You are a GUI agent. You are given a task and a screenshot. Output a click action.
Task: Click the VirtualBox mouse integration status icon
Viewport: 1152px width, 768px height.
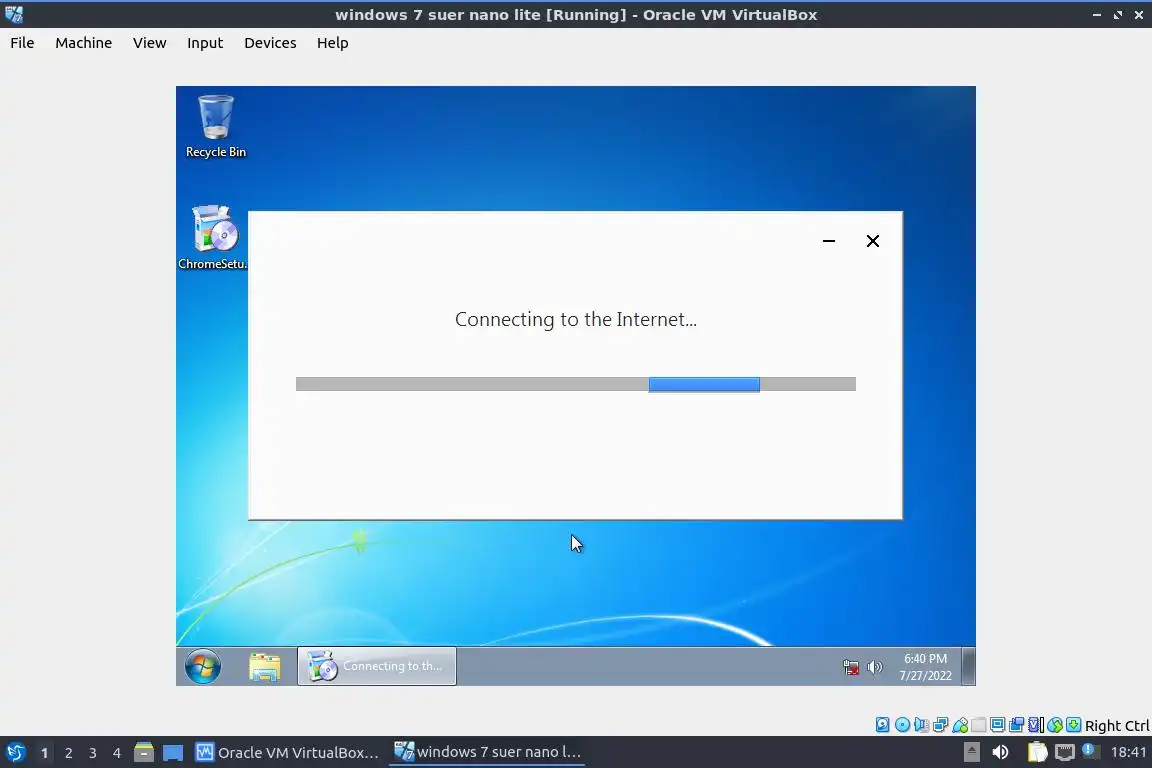[x=1055, y=725]
